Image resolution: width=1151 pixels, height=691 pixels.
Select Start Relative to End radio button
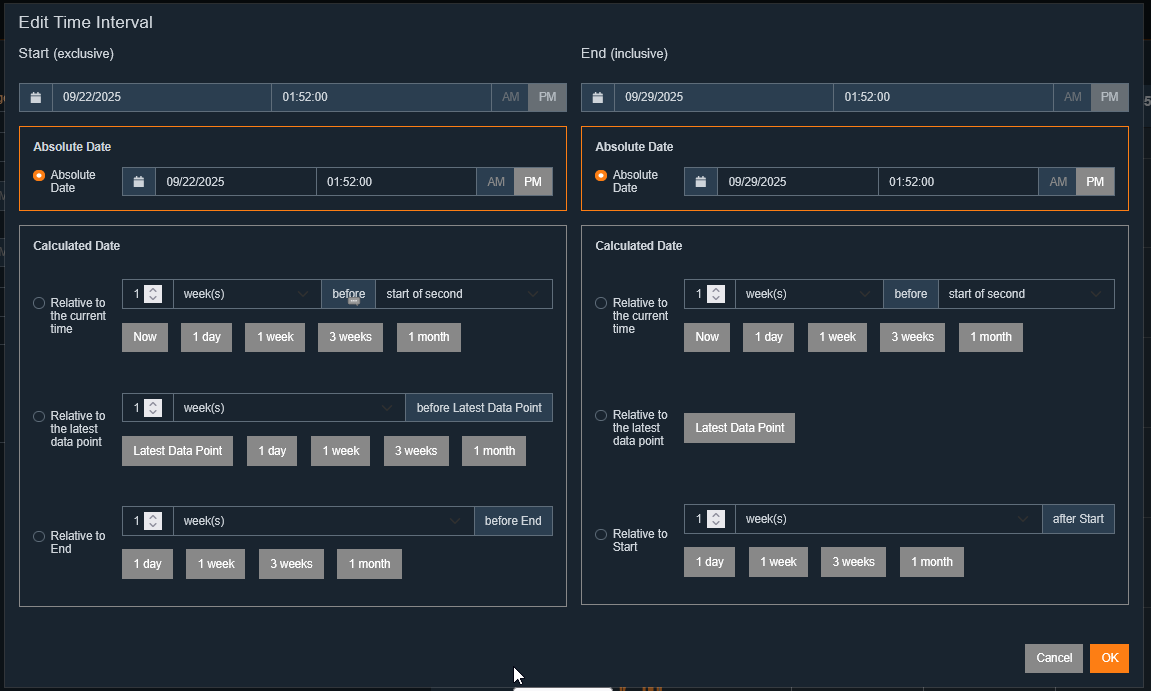pyautogui.click(x=39, y=536)
